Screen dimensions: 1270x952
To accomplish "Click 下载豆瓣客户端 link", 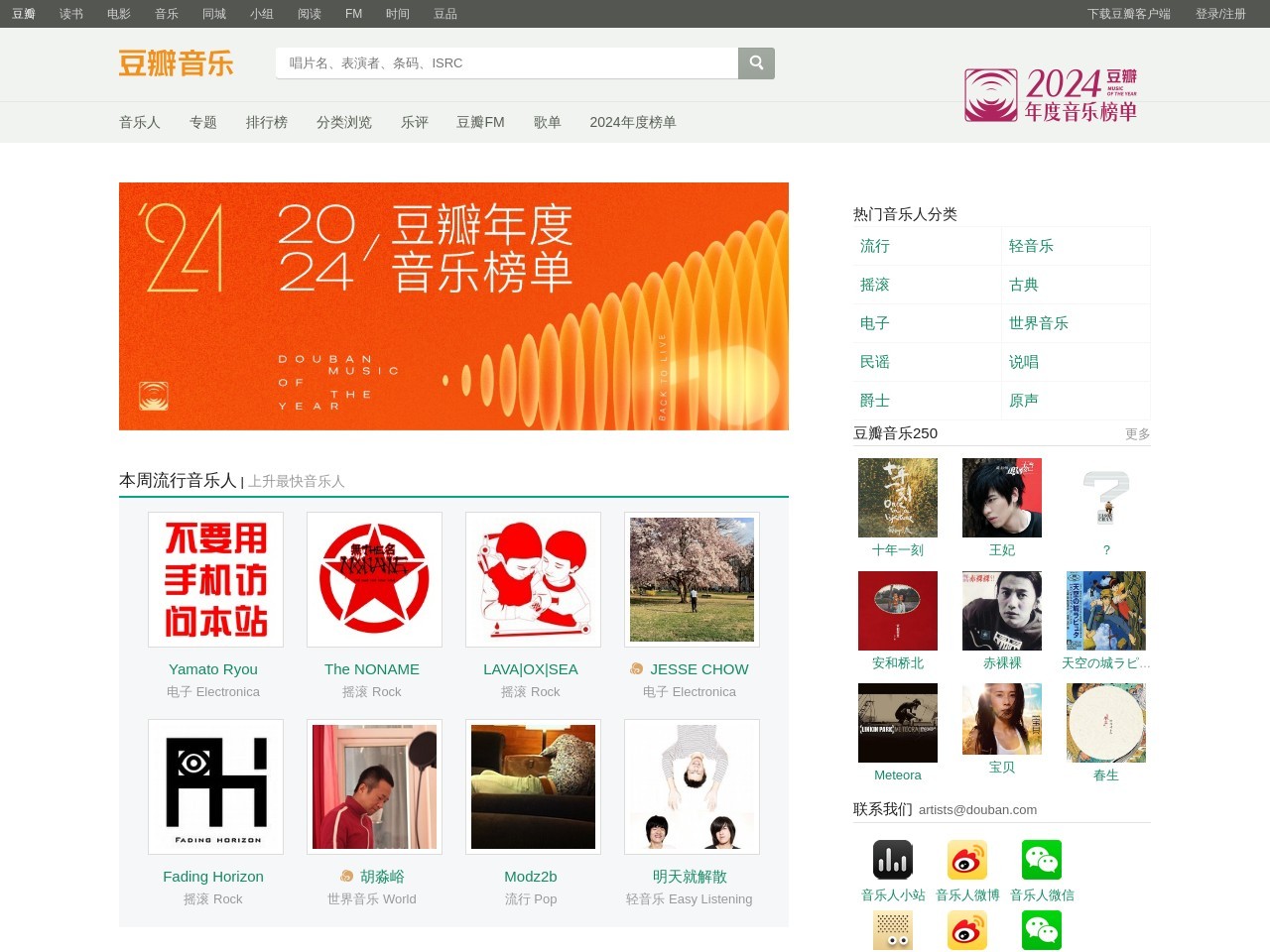I will point(1129,14).
